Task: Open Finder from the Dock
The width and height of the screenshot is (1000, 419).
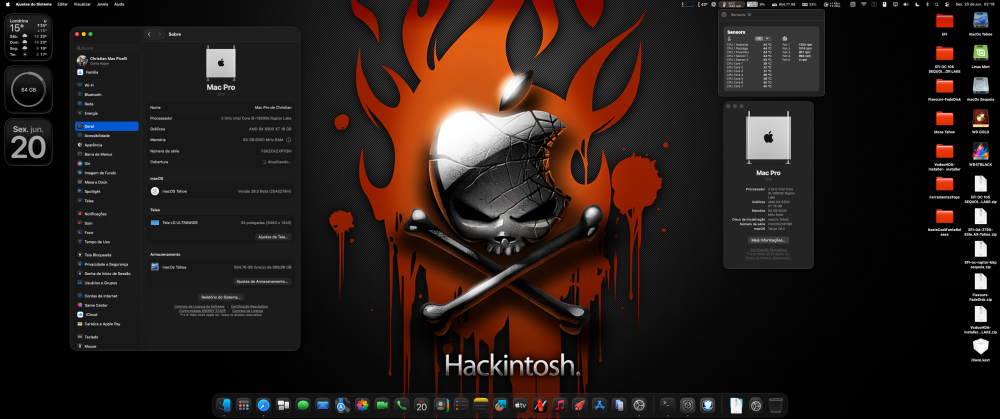Action: 224,405
